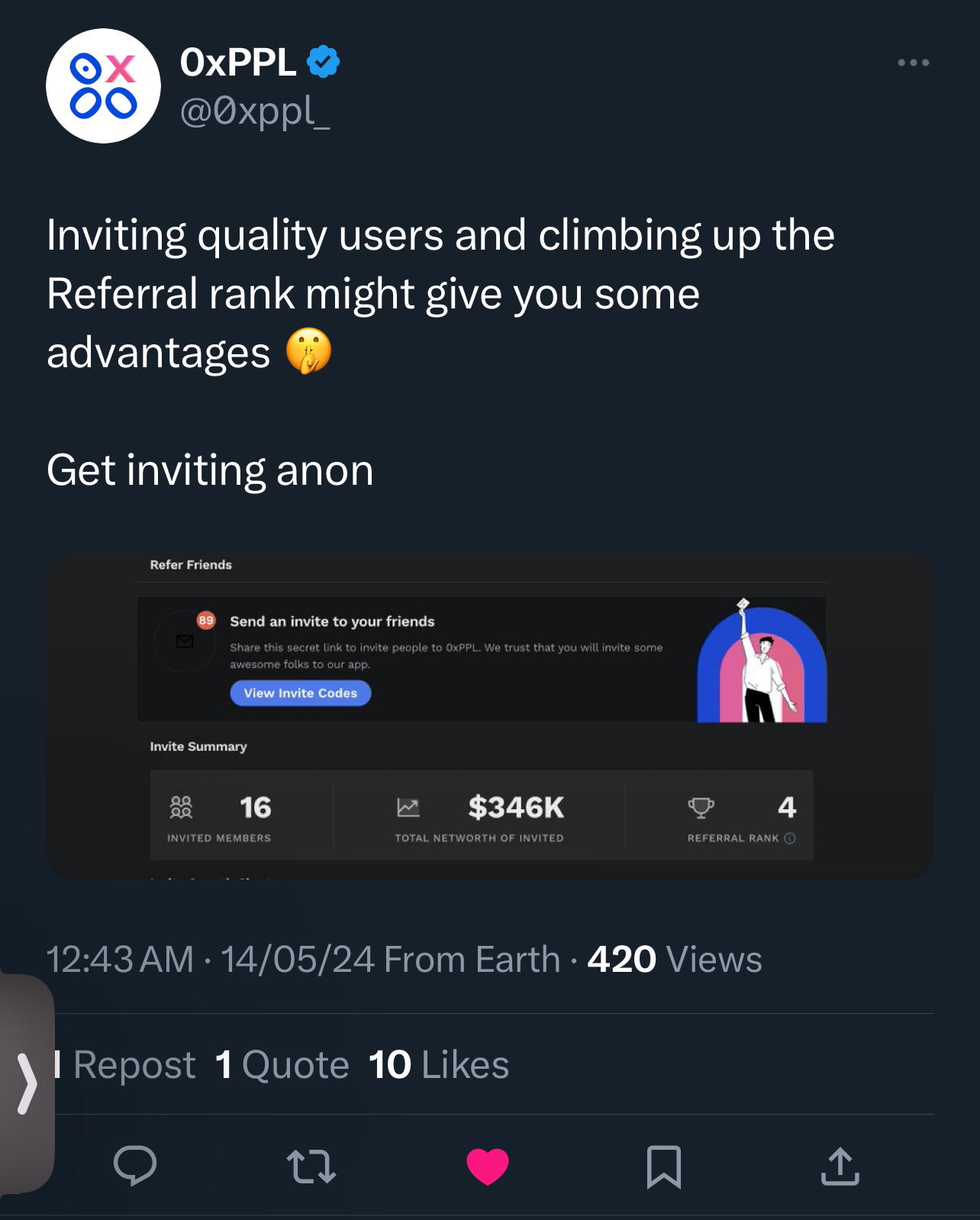Click the red 89 notification badge
This screenshot has width=980, height=1220.
205,620
